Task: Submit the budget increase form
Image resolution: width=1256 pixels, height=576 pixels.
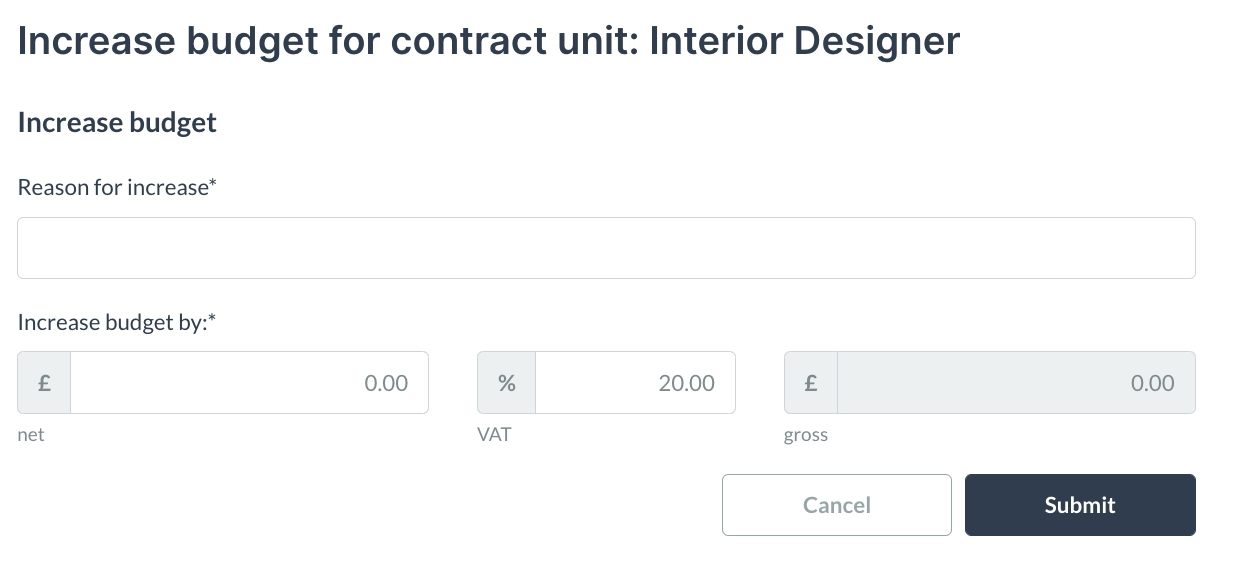Action: coord(1080,505)
